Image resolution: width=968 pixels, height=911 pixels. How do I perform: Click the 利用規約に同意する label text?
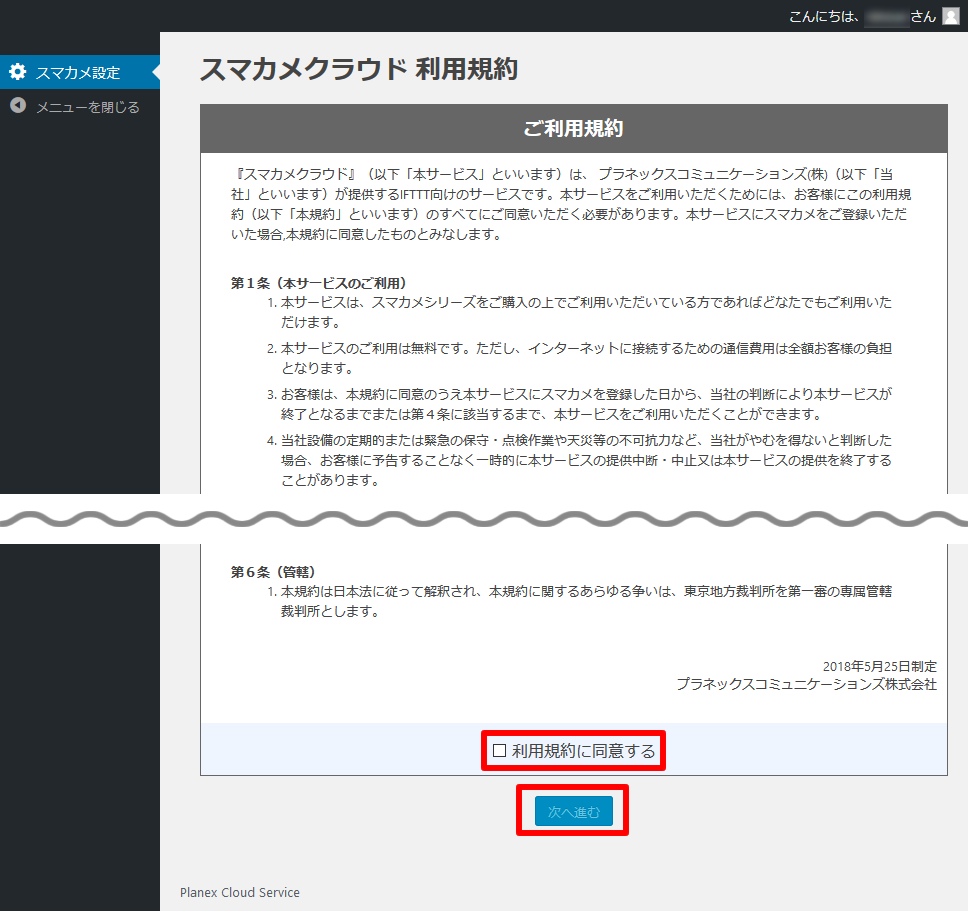point(583,751)
